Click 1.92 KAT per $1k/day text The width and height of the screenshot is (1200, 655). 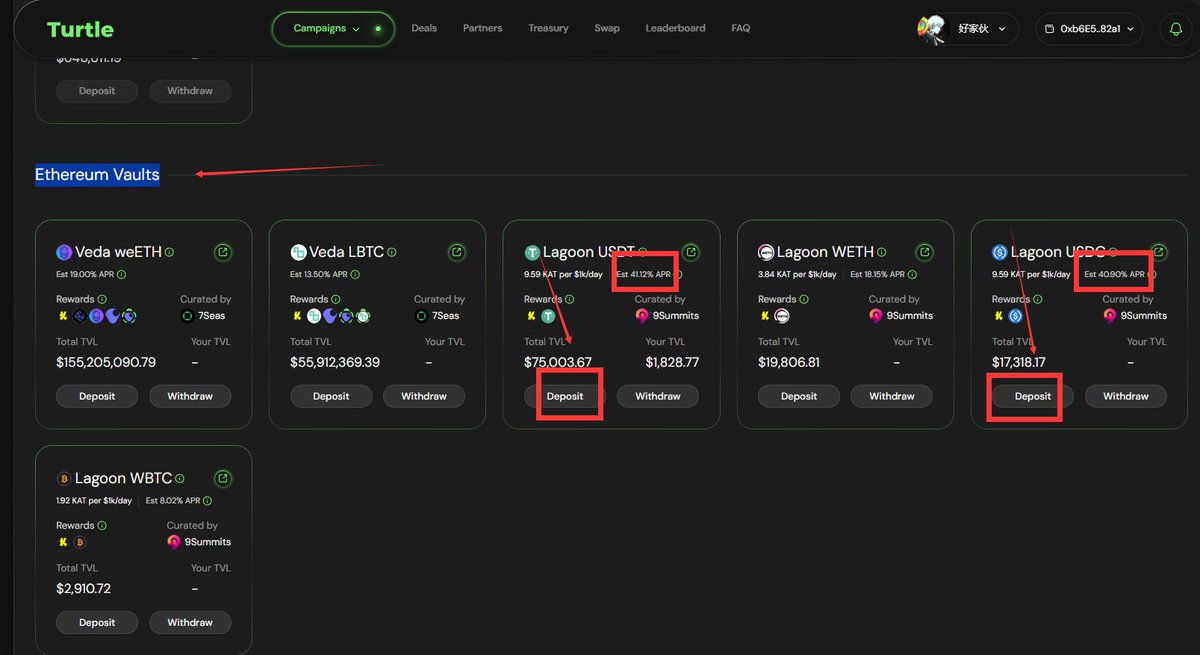pyautogui.click(x=94, y=500)
